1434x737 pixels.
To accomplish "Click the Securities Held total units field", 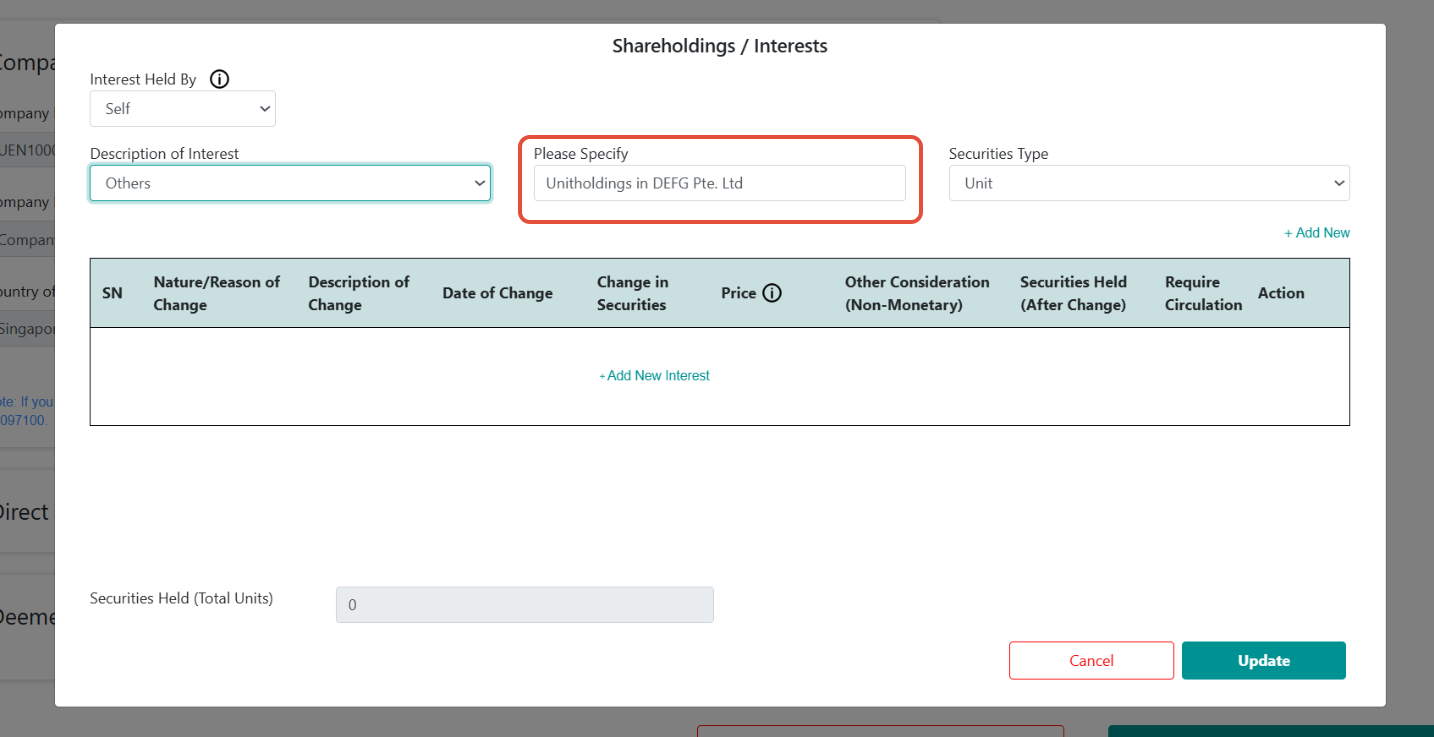I will [525, 605].
